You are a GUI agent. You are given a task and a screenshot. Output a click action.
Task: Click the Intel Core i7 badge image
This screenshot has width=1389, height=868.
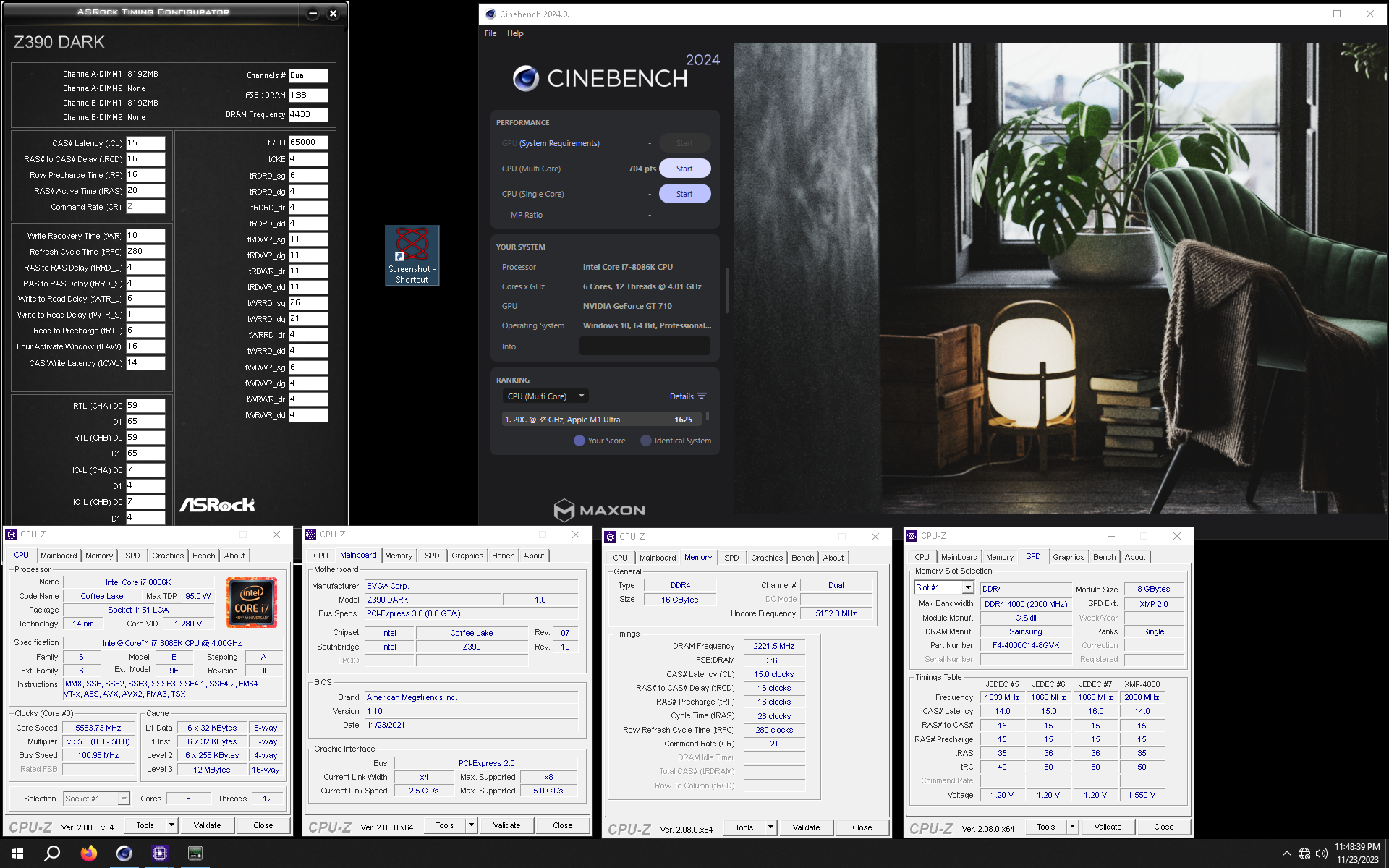[x=251, y=602]
